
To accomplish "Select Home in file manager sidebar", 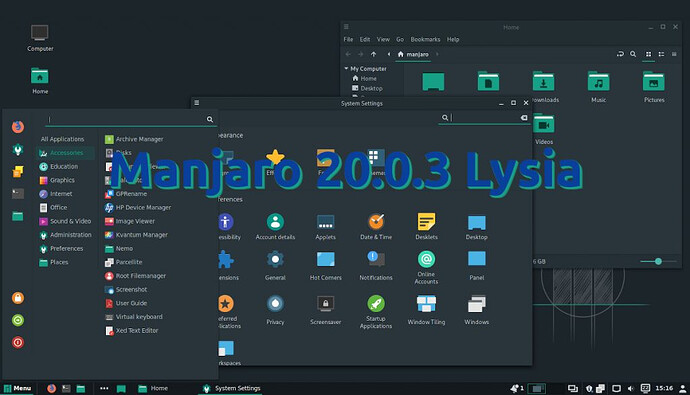I will [364, 78].
